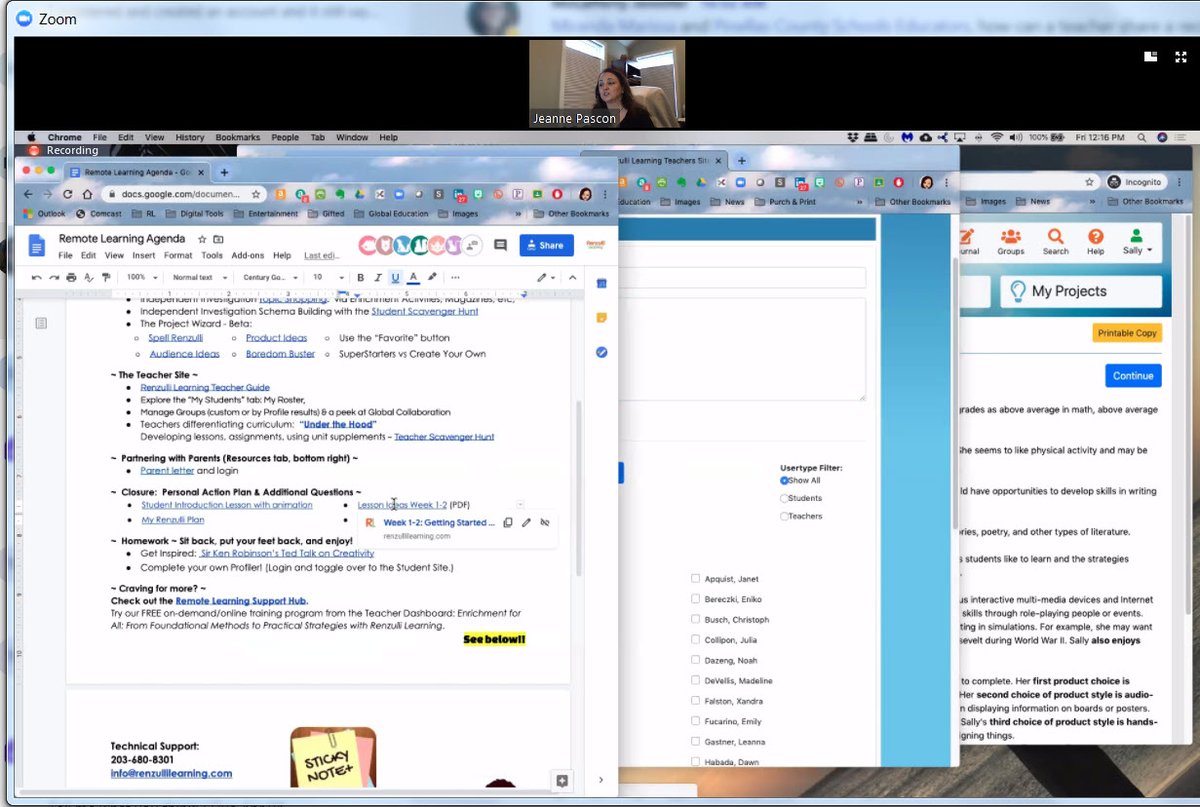This screenshot has height=807, width=1200.
Task: Switch to Remote Learning Agenda tab
Action: pyautogui.click(x=138, y=172)
